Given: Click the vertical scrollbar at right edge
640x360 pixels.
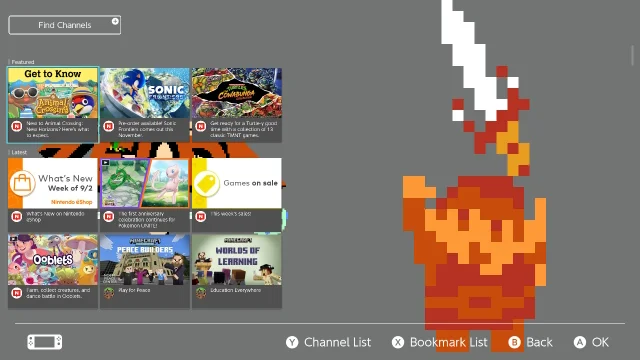Looking at the screenshot, I should pyautogui.click(x=632, y=55).
